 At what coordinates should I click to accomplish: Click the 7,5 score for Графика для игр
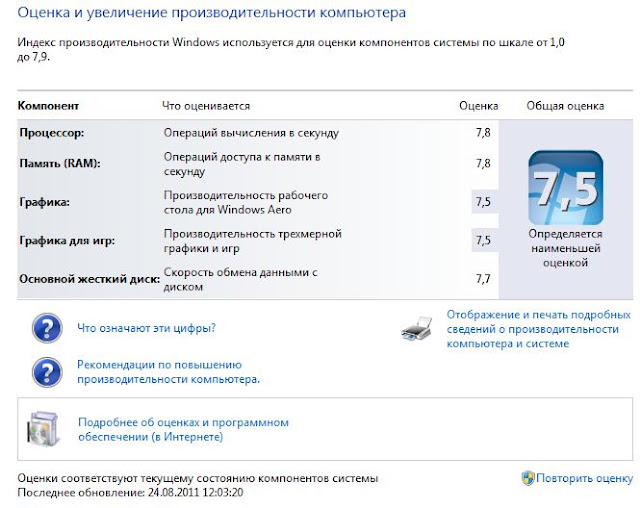[x=483, y=241]
